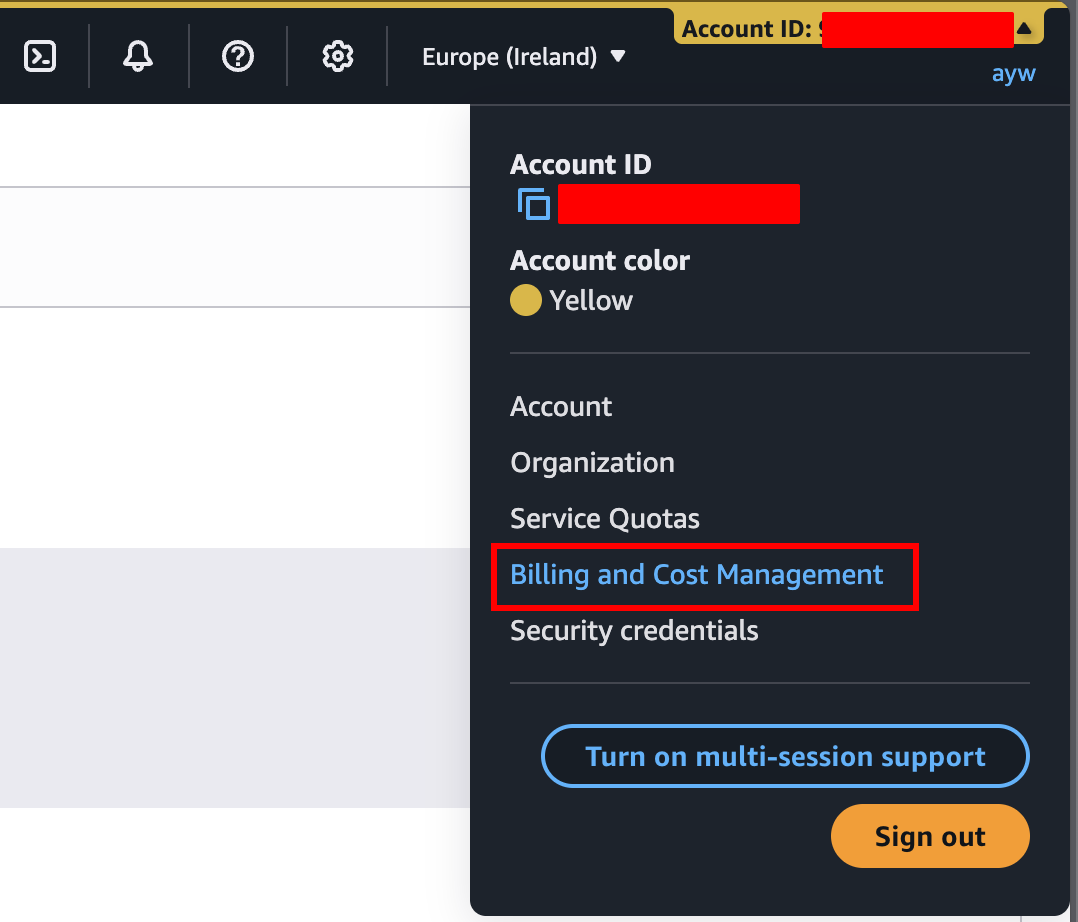Open the Help menu via question mark icon
Screen dimensions: 1078x922
tap(237, 56)
